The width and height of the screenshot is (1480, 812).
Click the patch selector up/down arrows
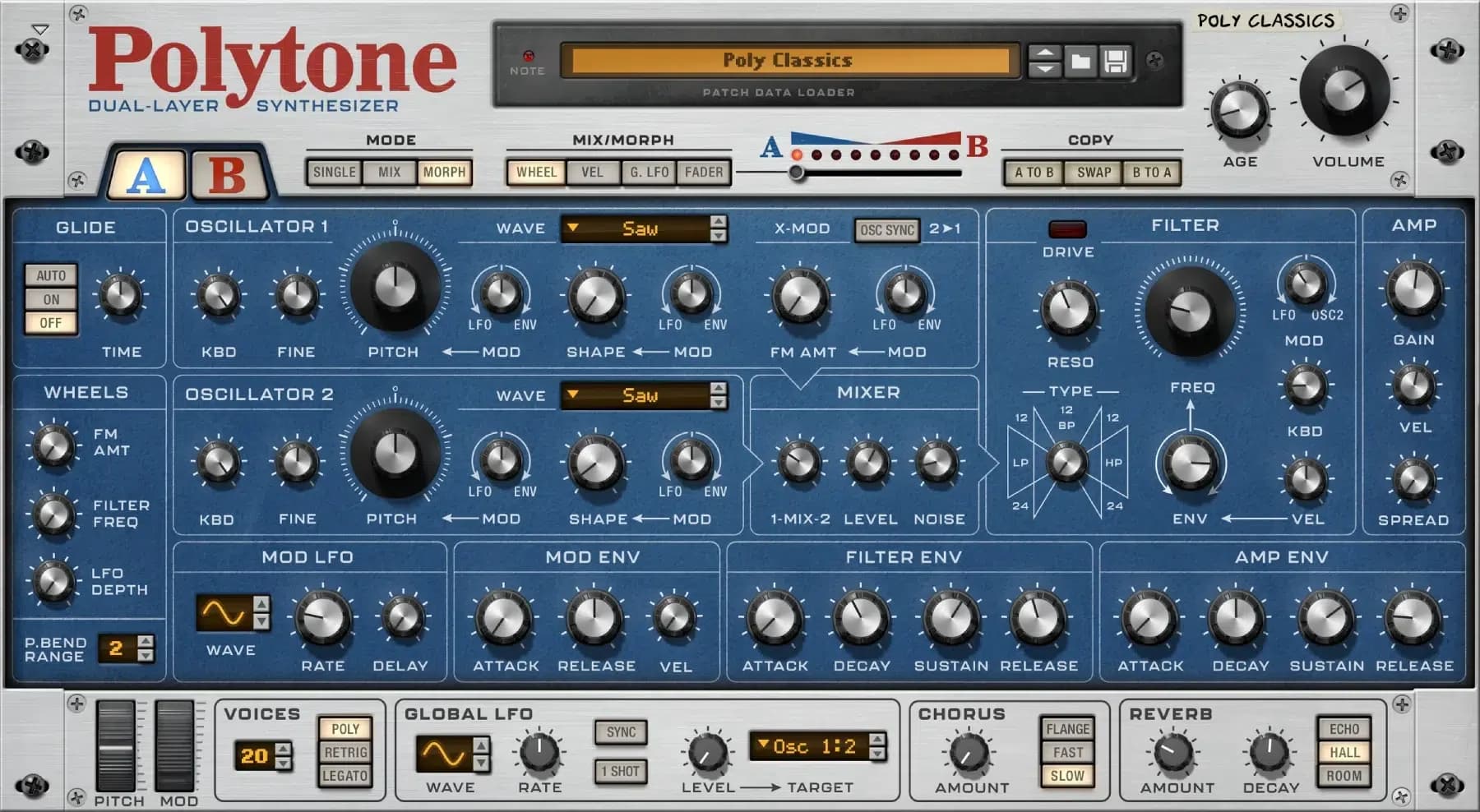click(1046, 61)
